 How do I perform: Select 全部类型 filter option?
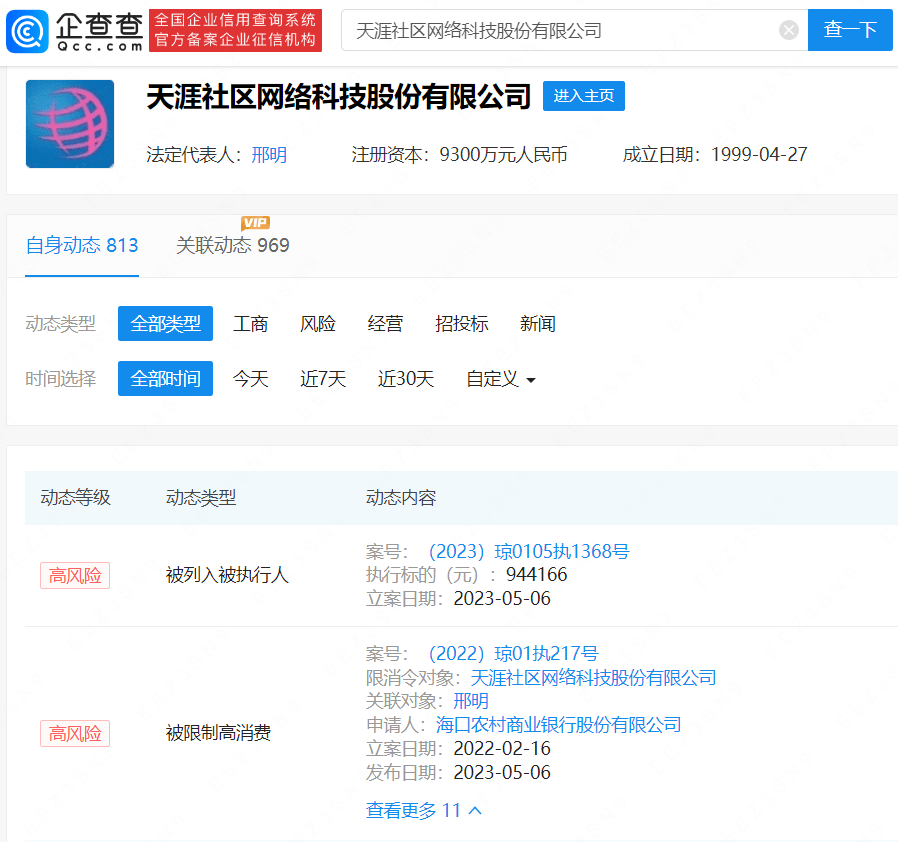tap(165, 324)
